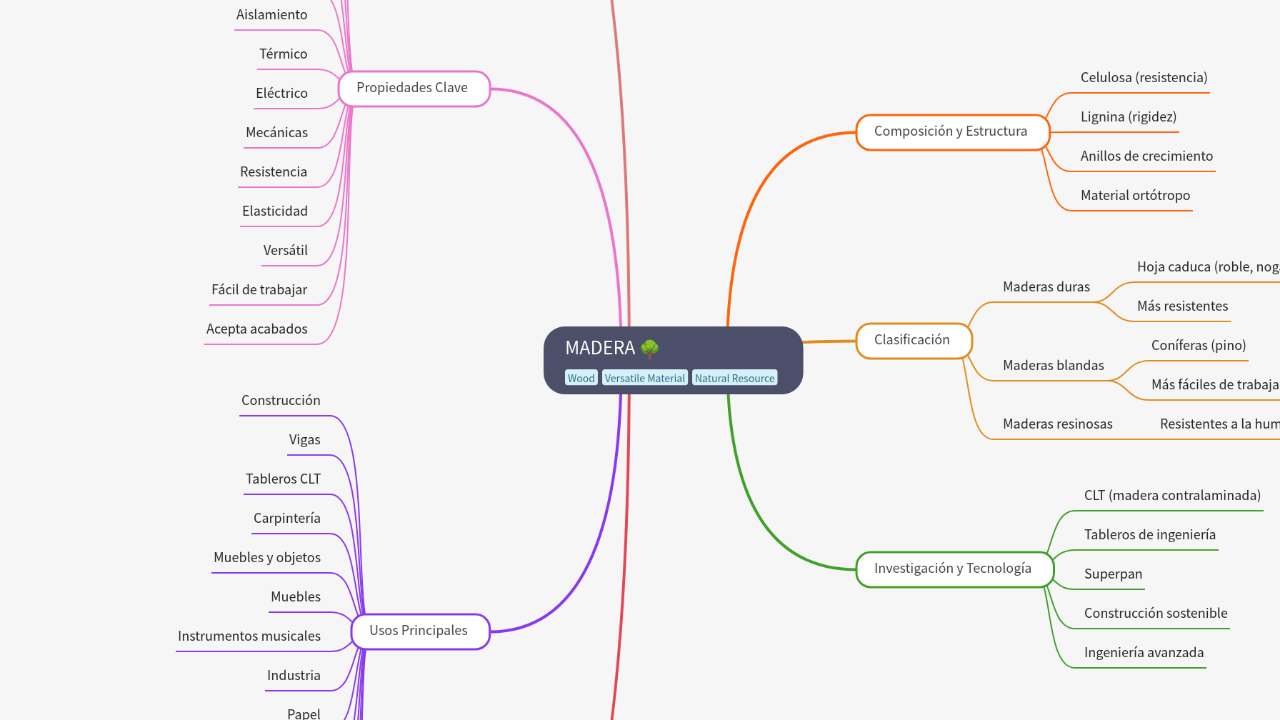Select the Anillos de crecimiento node
The width and height of the screenshot is (1280, 720).
click(1146, 156)
